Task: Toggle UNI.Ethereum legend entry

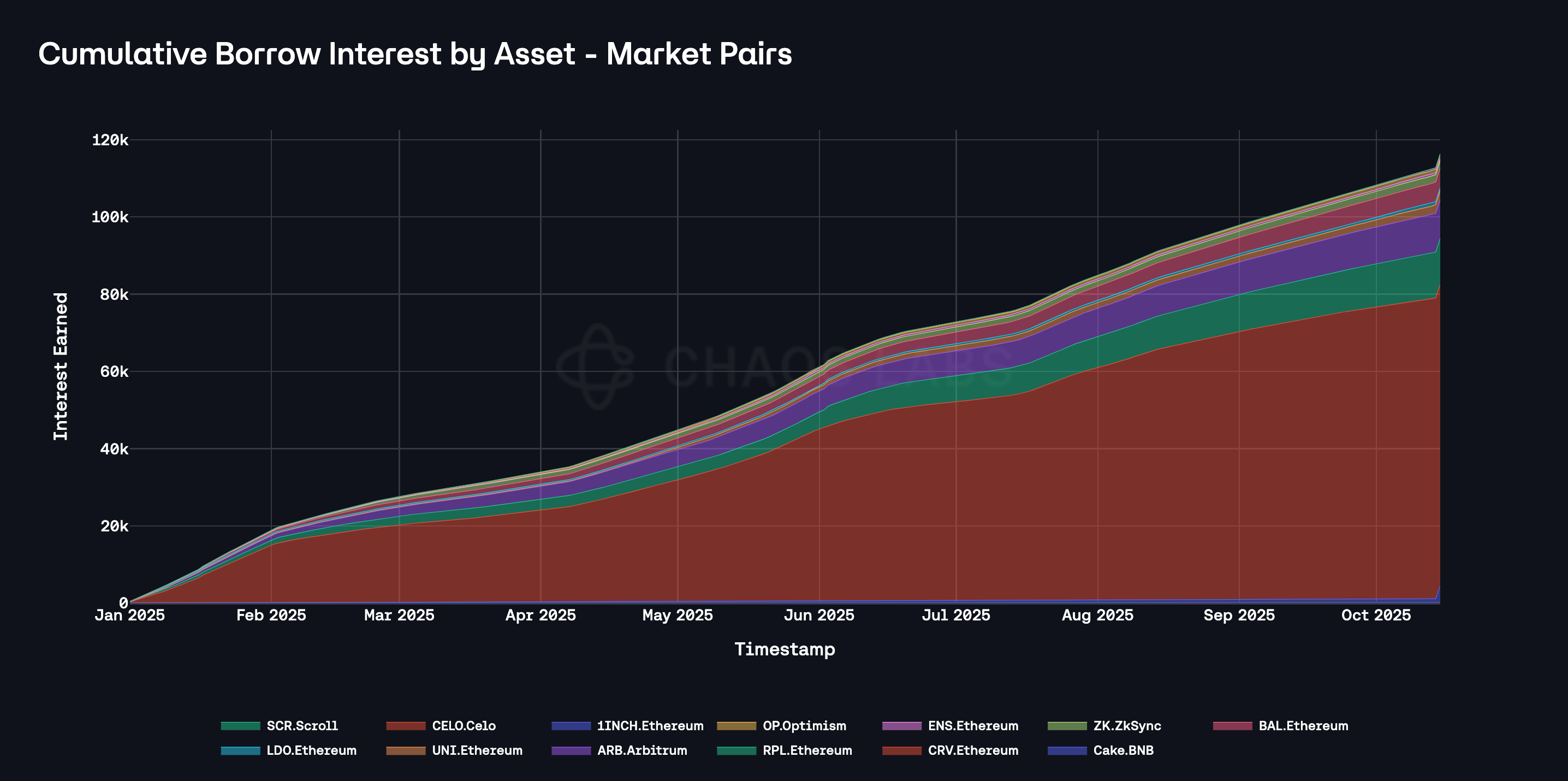Action: [477, 750]
